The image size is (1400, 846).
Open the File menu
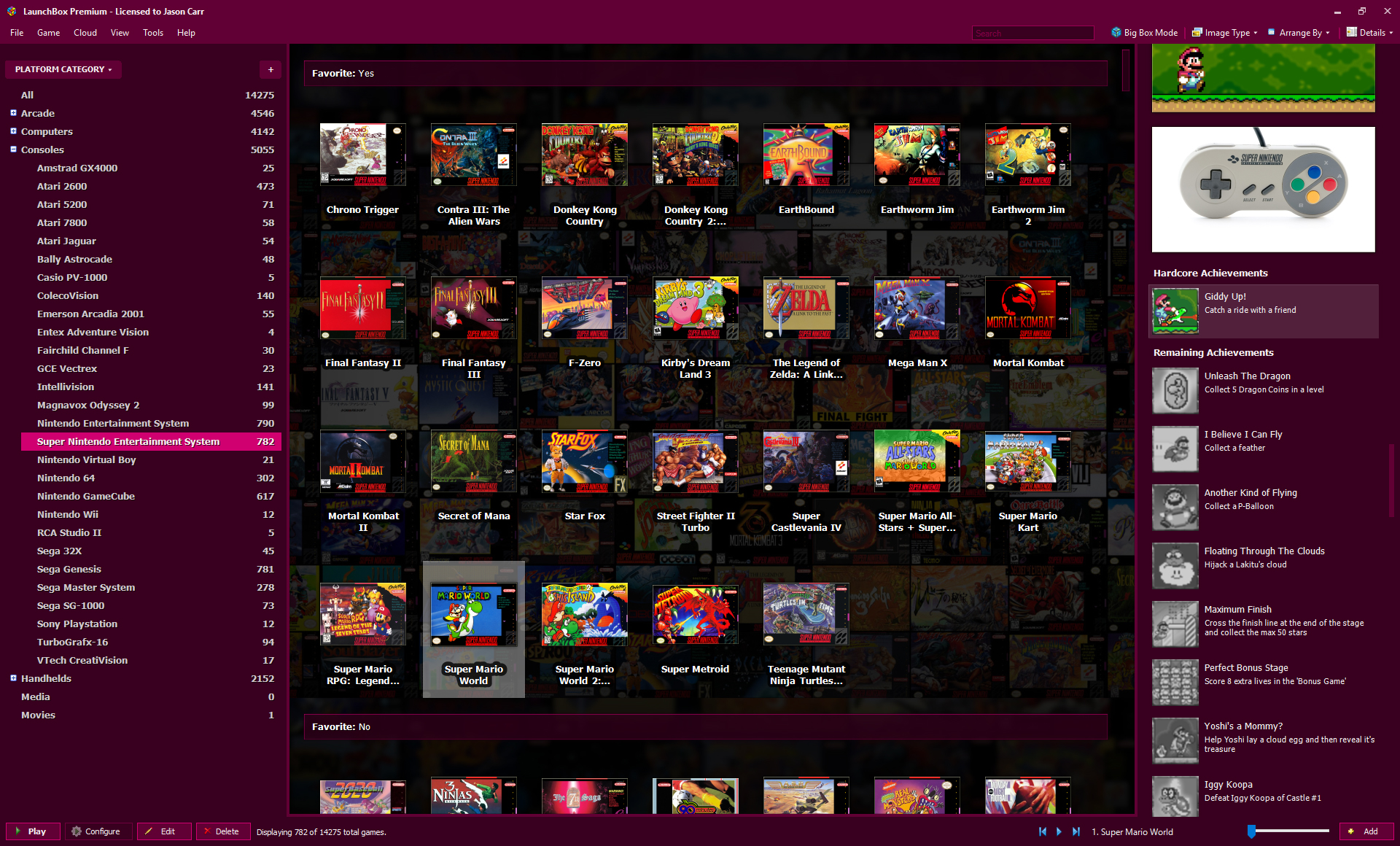[x=17, y=32]
